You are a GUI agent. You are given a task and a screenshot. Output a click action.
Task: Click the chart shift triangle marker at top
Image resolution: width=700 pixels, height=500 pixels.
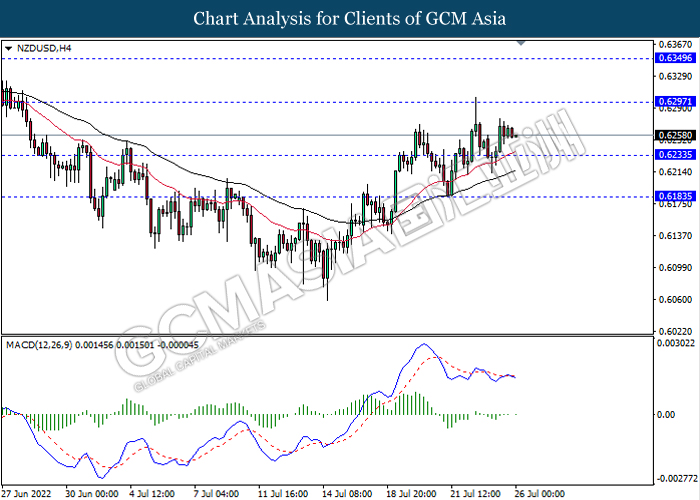(521, 43)
